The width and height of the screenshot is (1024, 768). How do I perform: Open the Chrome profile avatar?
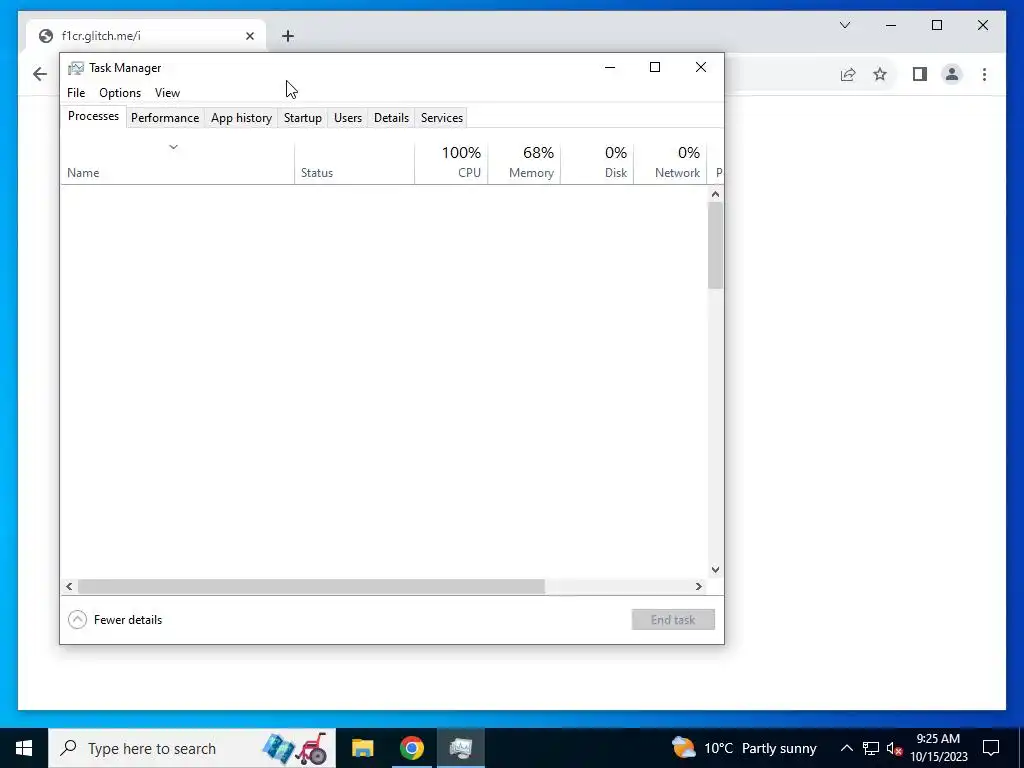952,74
